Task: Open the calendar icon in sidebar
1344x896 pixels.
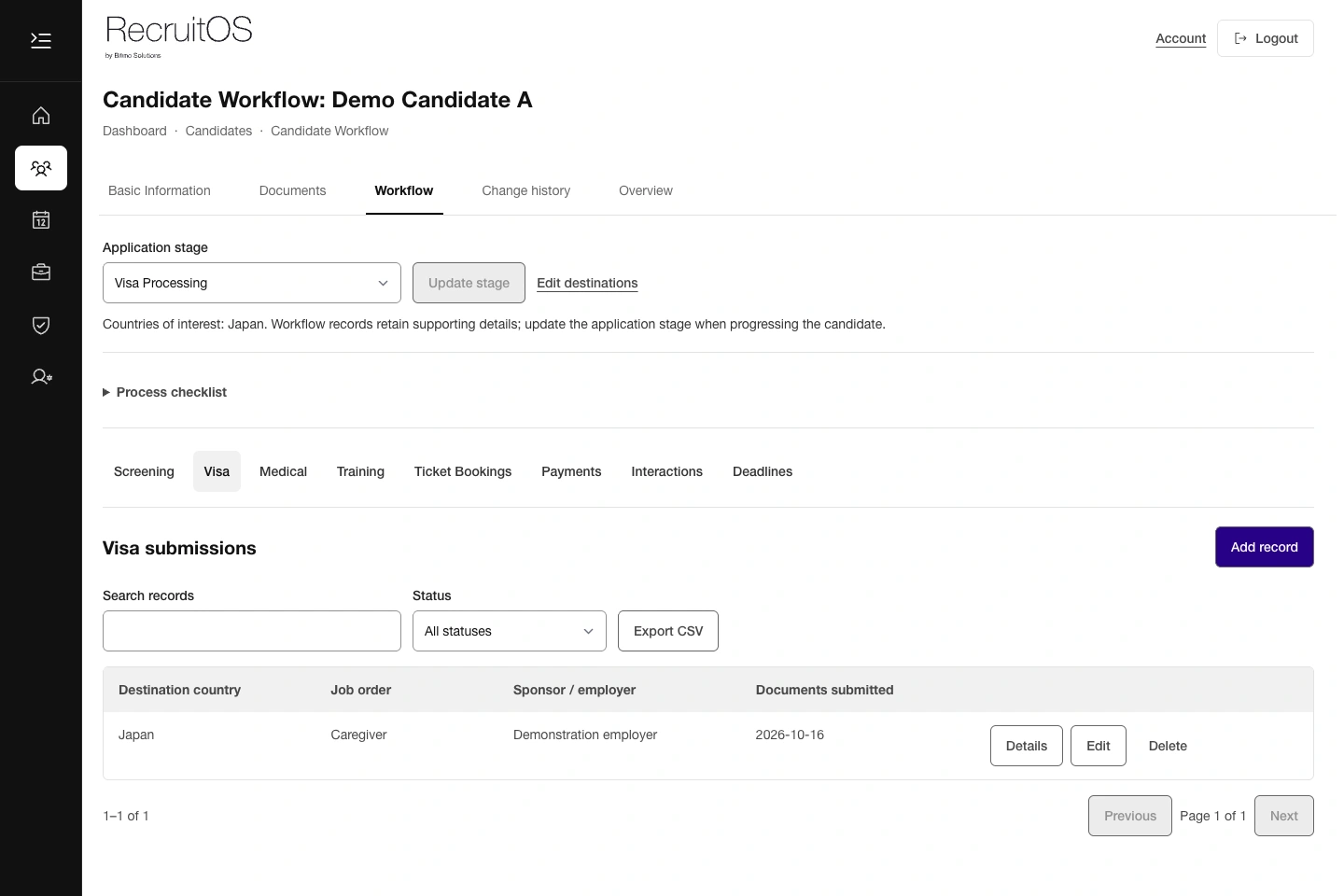Action: click(x=41, y=220)
